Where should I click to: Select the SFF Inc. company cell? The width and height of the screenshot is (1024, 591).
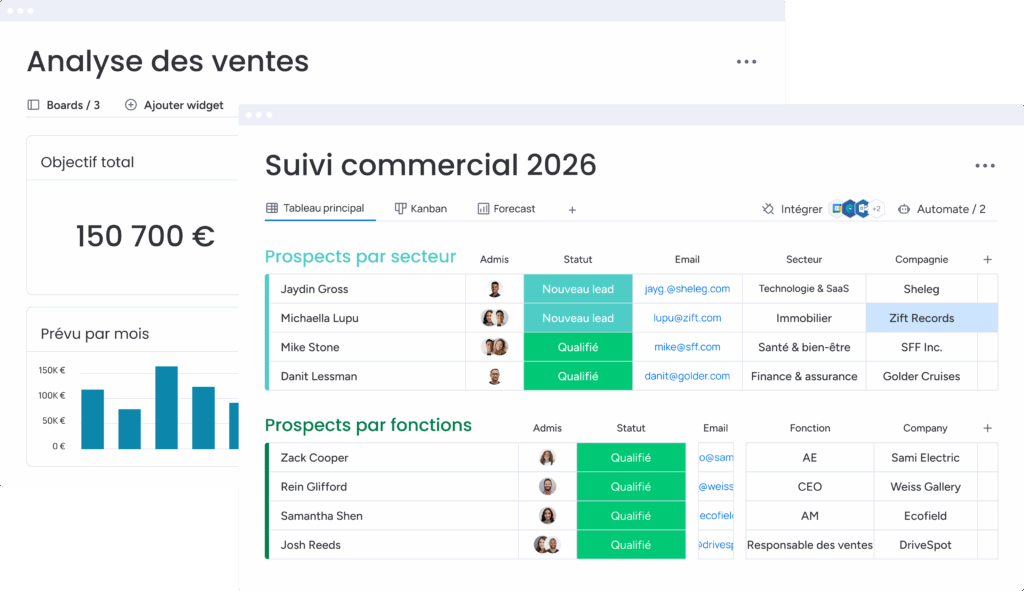tap(921, 347)
